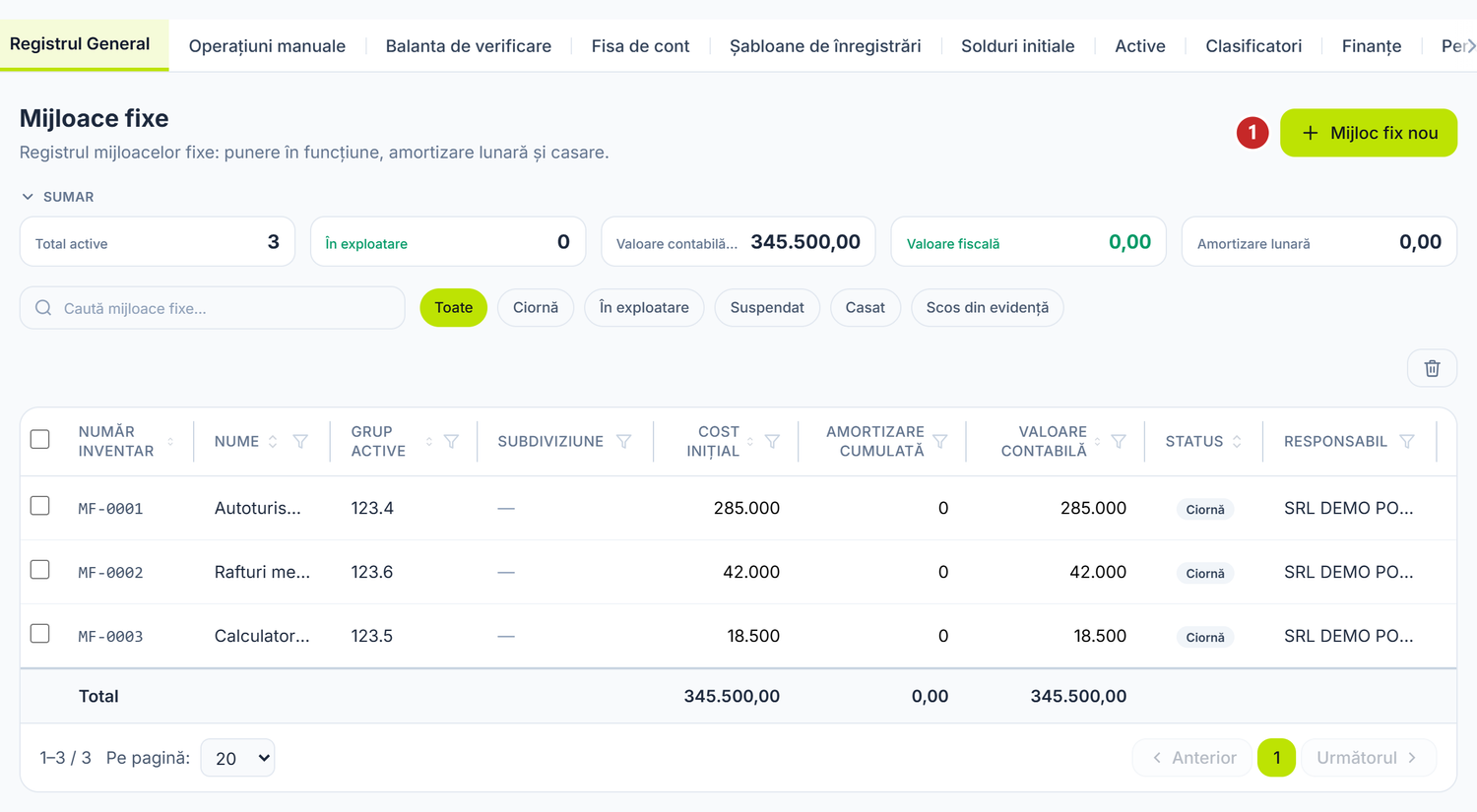Viewport: 1477px width, 812px height.
Task: Click the Caută mijloace fixe search field
Action: 213,308
